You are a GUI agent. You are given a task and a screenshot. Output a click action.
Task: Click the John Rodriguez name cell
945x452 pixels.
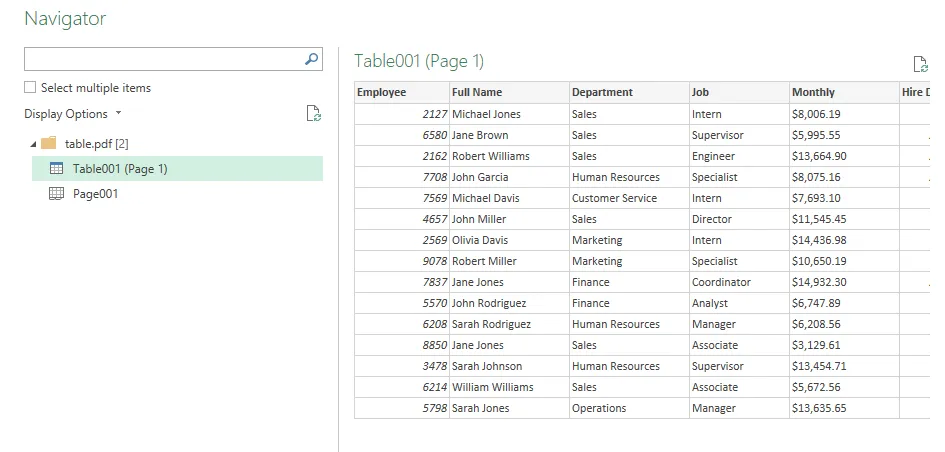tap(509, 303)
